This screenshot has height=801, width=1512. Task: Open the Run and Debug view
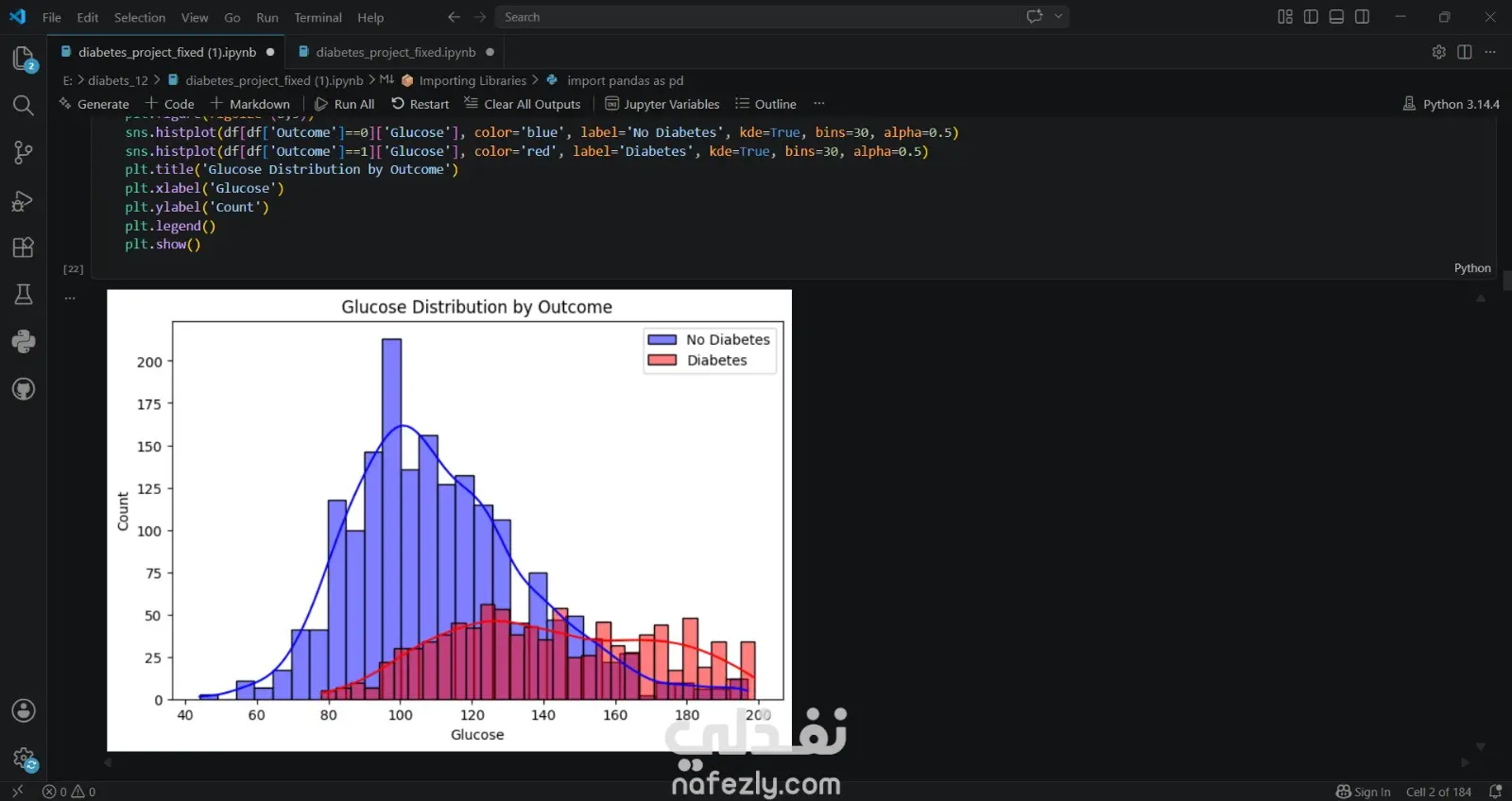click(23, 200)
